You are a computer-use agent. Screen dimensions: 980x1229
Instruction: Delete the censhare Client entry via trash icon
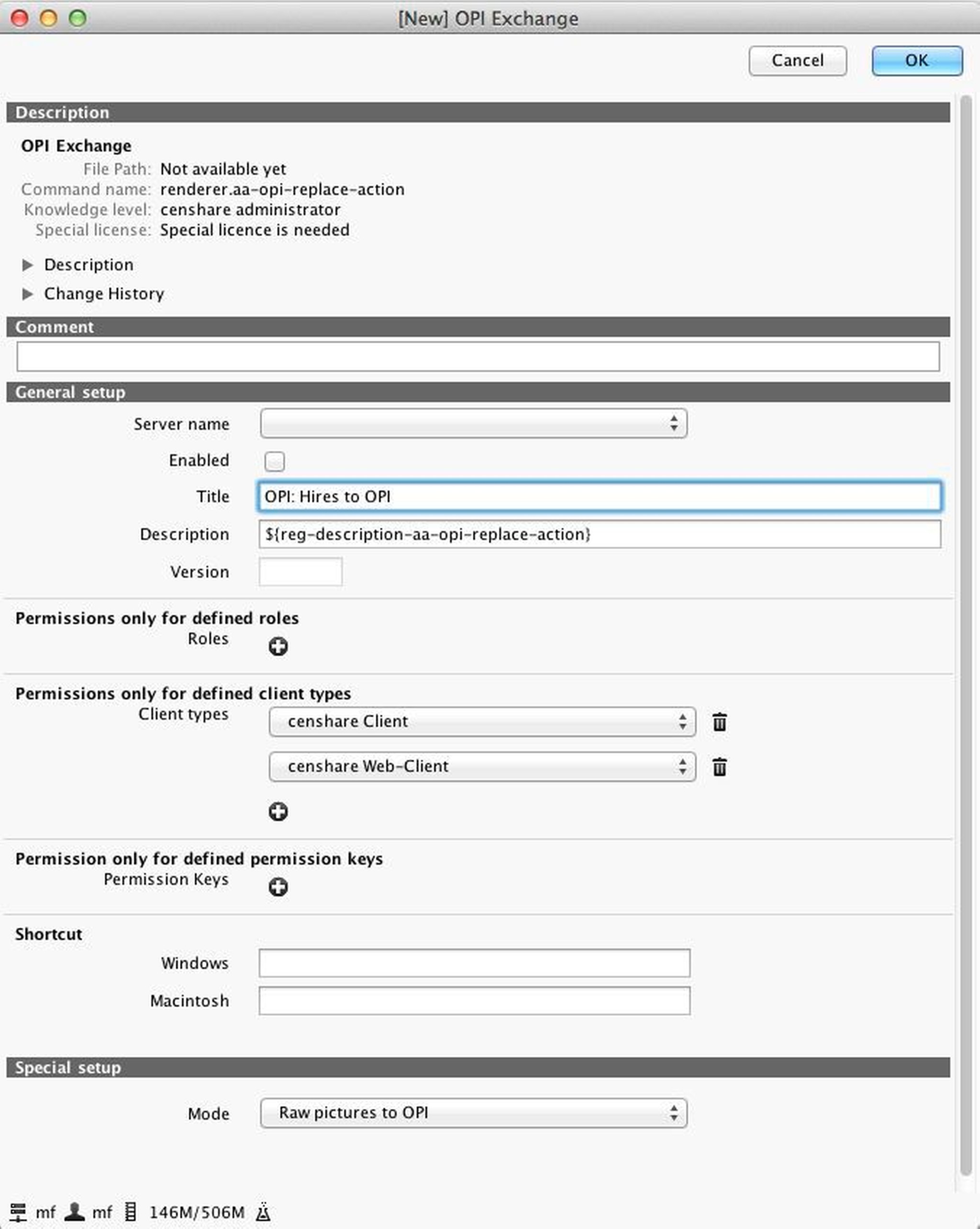pyautogui.click(x=720, y=722)
